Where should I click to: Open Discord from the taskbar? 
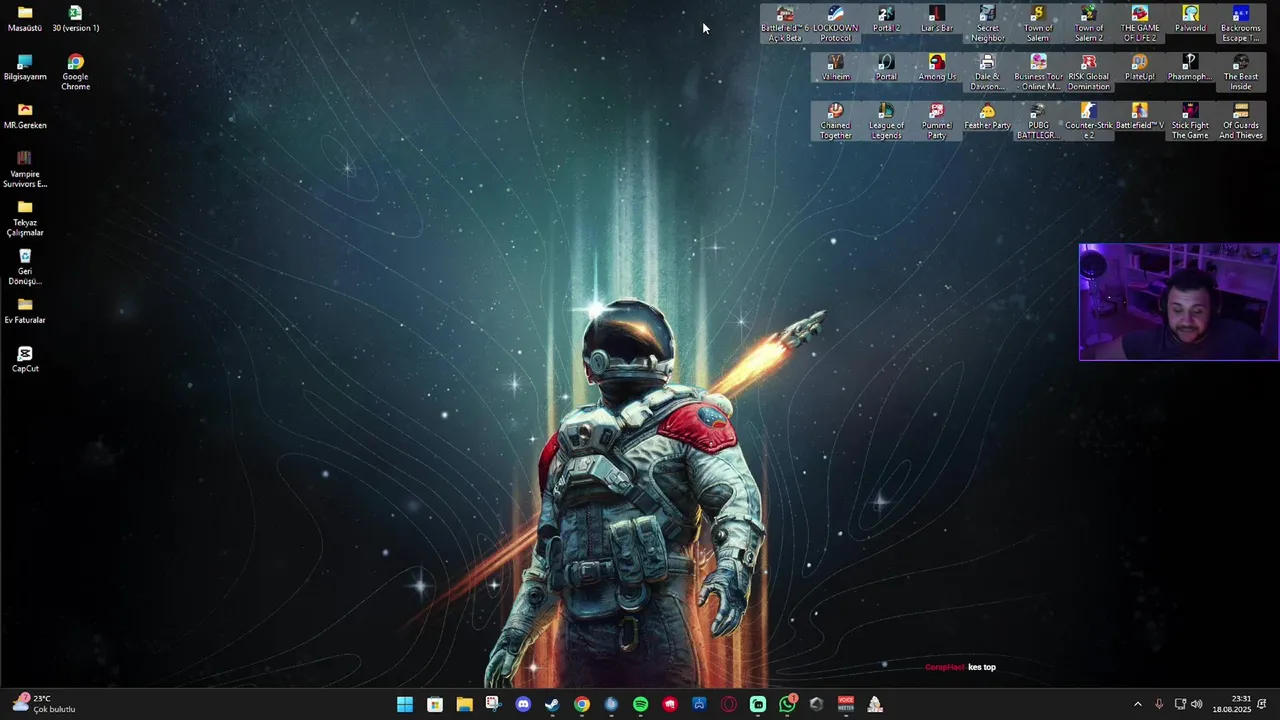(x=523, y=704)
